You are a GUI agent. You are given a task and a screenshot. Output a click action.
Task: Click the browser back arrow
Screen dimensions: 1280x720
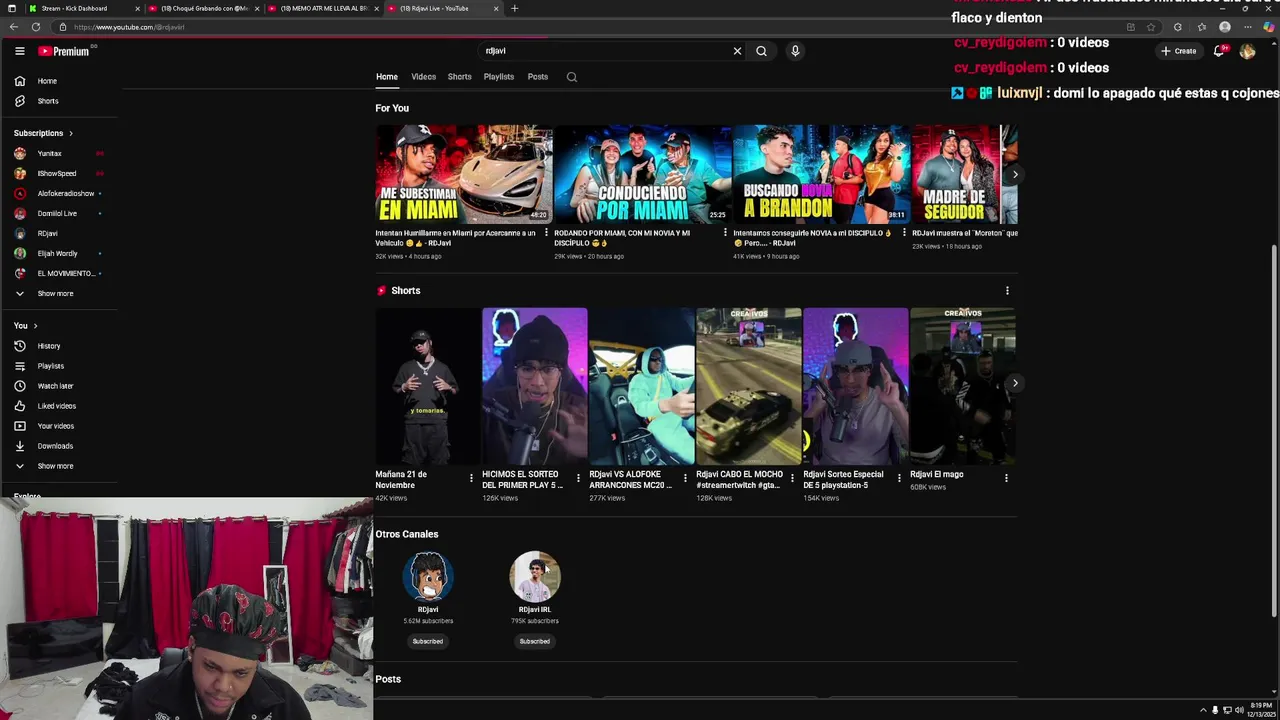14,27
